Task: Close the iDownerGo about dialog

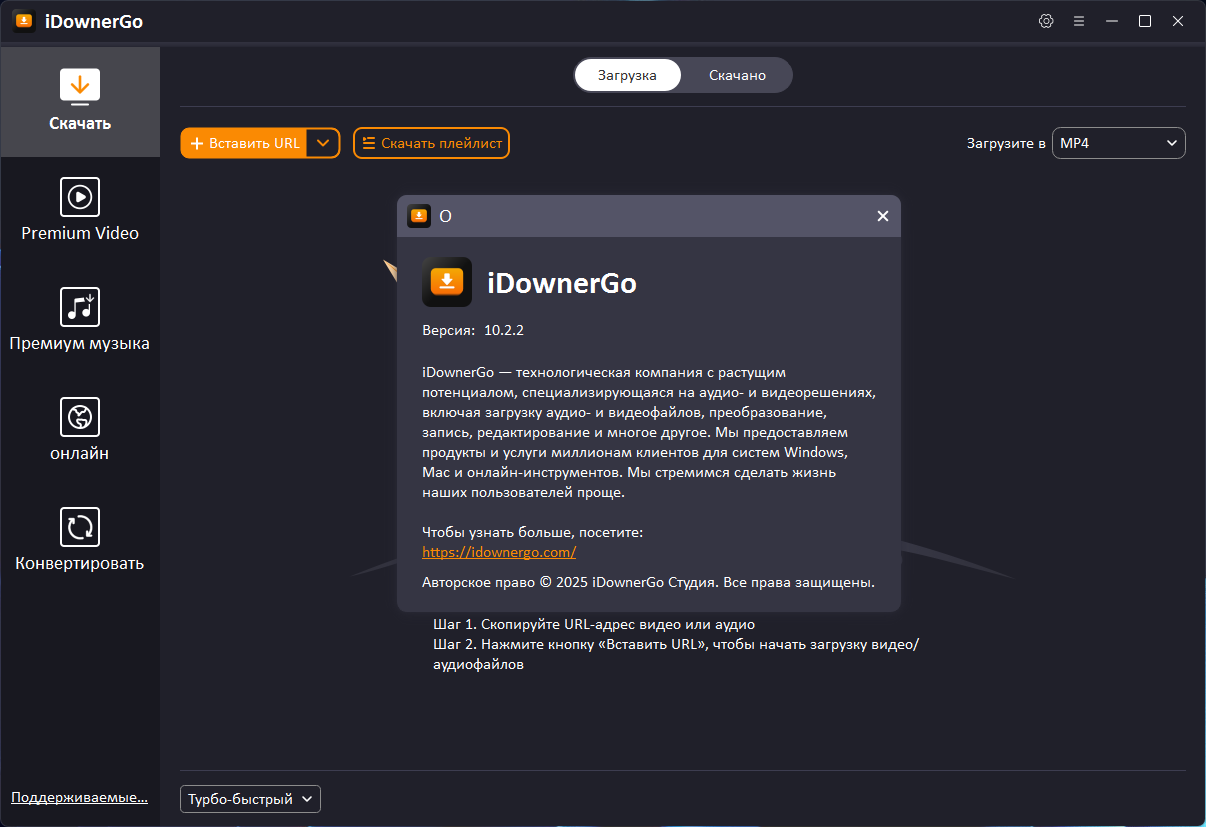Action: point(882,215)
